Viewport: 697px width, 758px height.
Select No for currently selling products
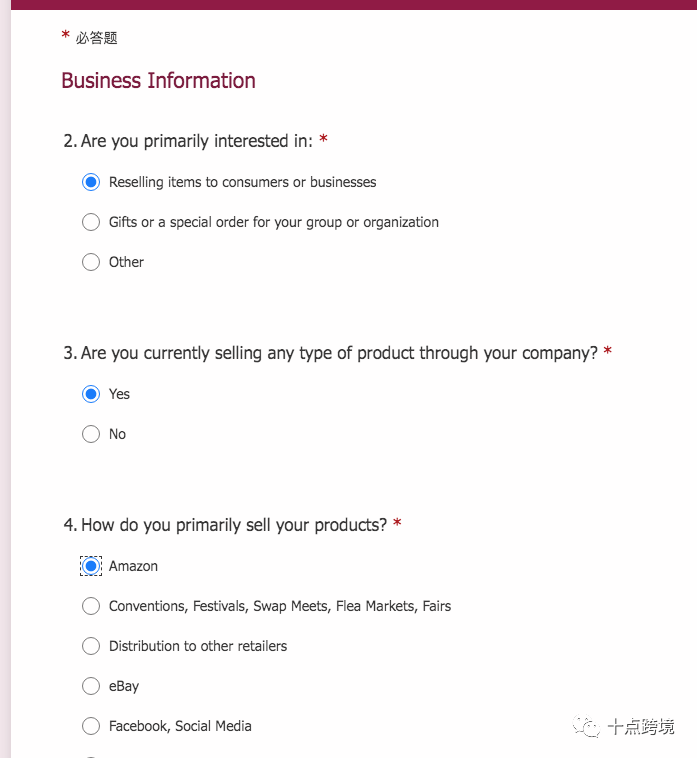coord(91,434)
